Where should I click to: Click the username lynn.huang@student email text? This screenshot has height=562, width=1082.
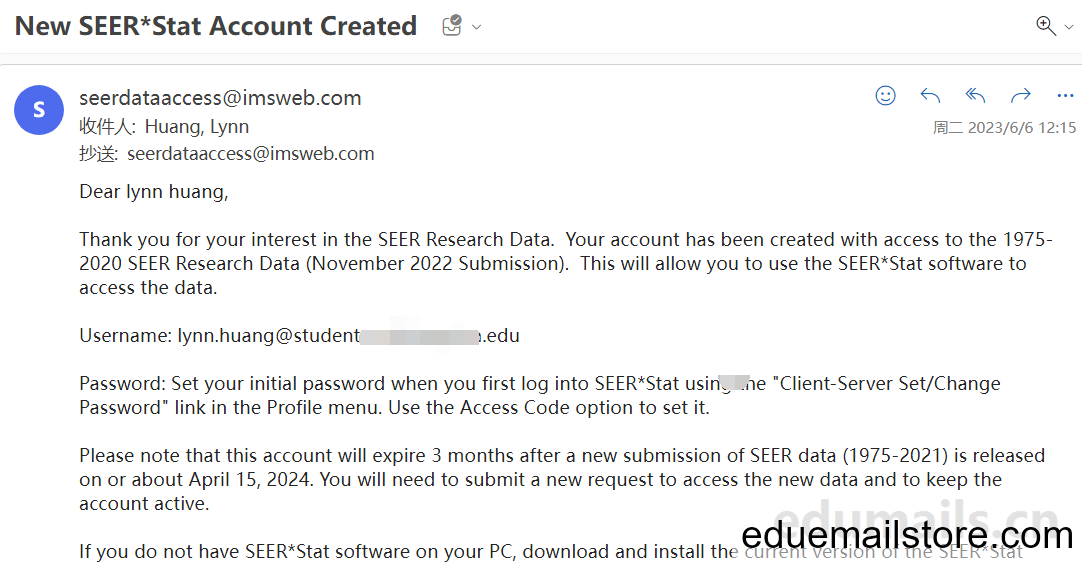coord(348,336)
